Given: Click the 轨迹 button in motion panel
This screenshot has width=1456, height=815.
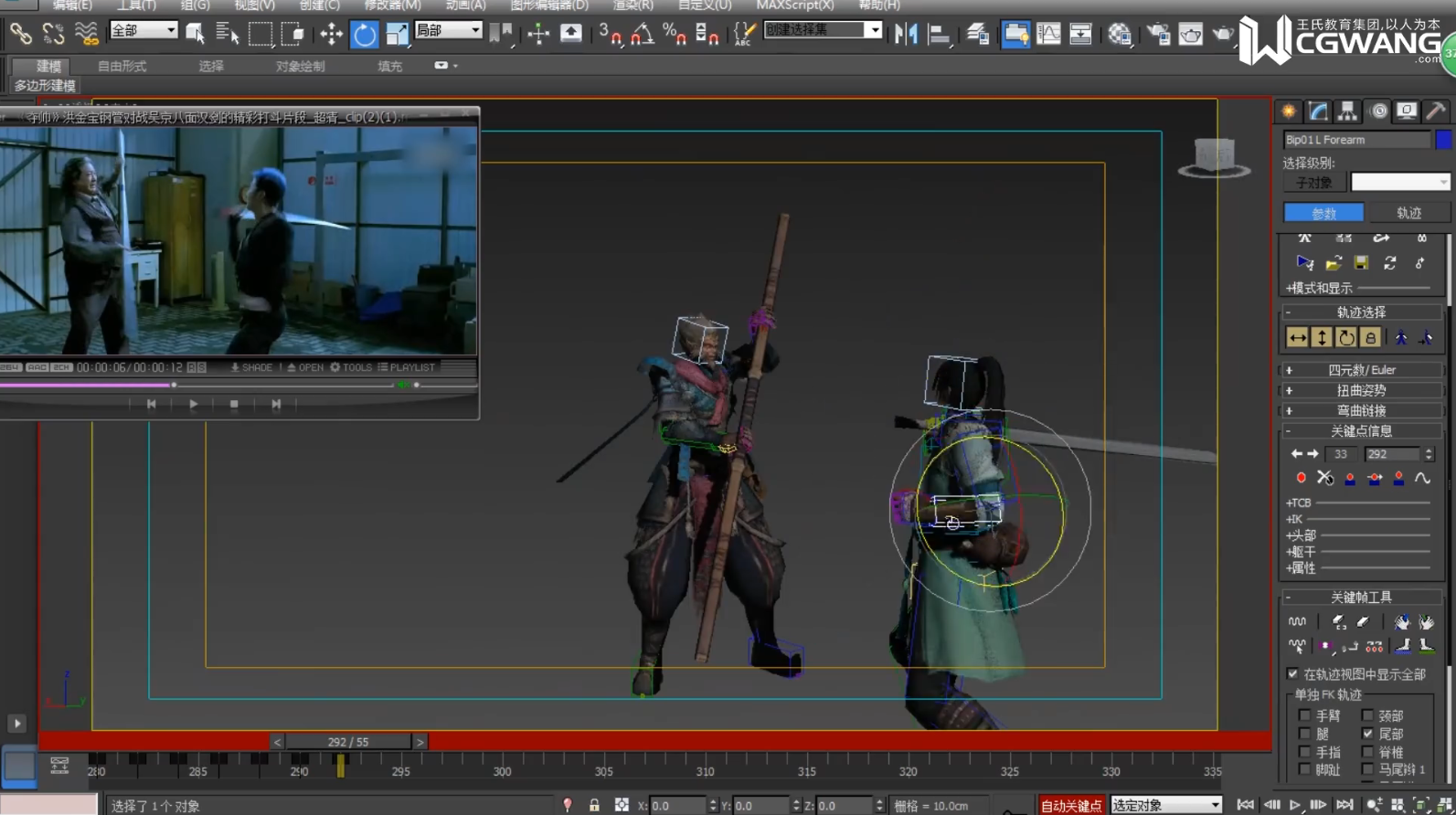Looking at the screenshot, I should [x=1408, y=213].
